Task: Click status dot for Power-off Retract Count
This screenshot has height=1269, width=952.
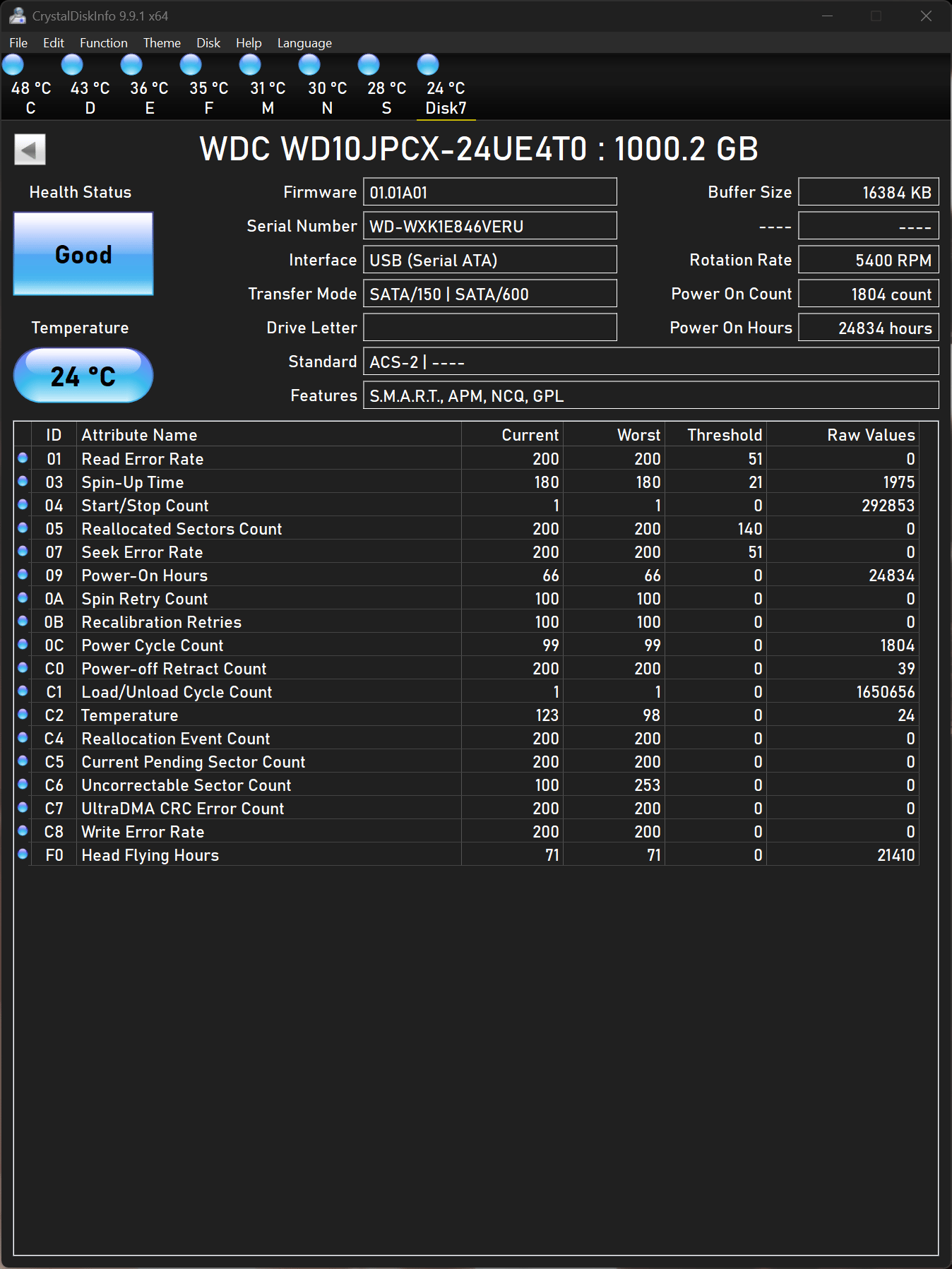Action: (x=23, y=668)
